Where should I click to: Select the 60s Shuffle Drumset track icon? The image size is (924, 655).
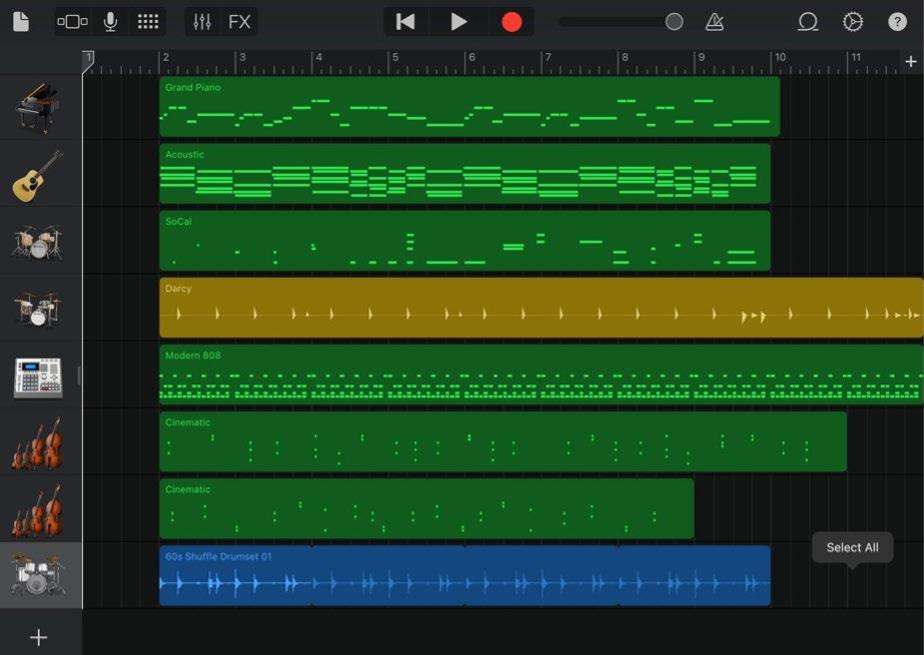tap(38, 575)
